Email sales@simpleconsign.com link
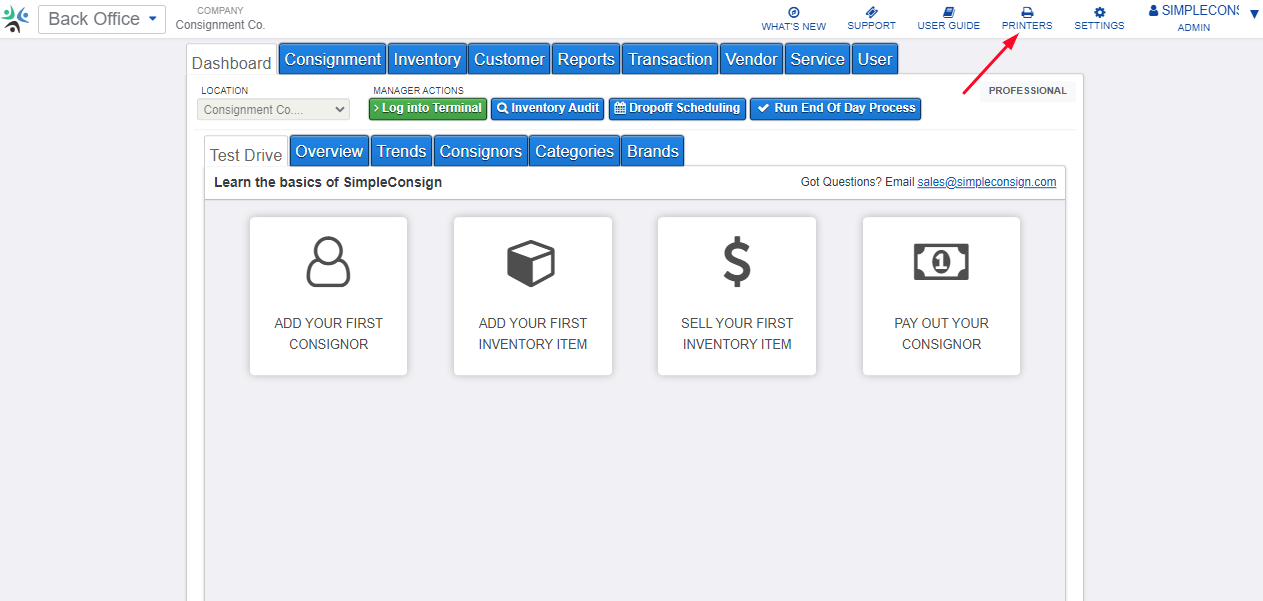The height and width of the screenshot is (601, 1263). point(987,182)
